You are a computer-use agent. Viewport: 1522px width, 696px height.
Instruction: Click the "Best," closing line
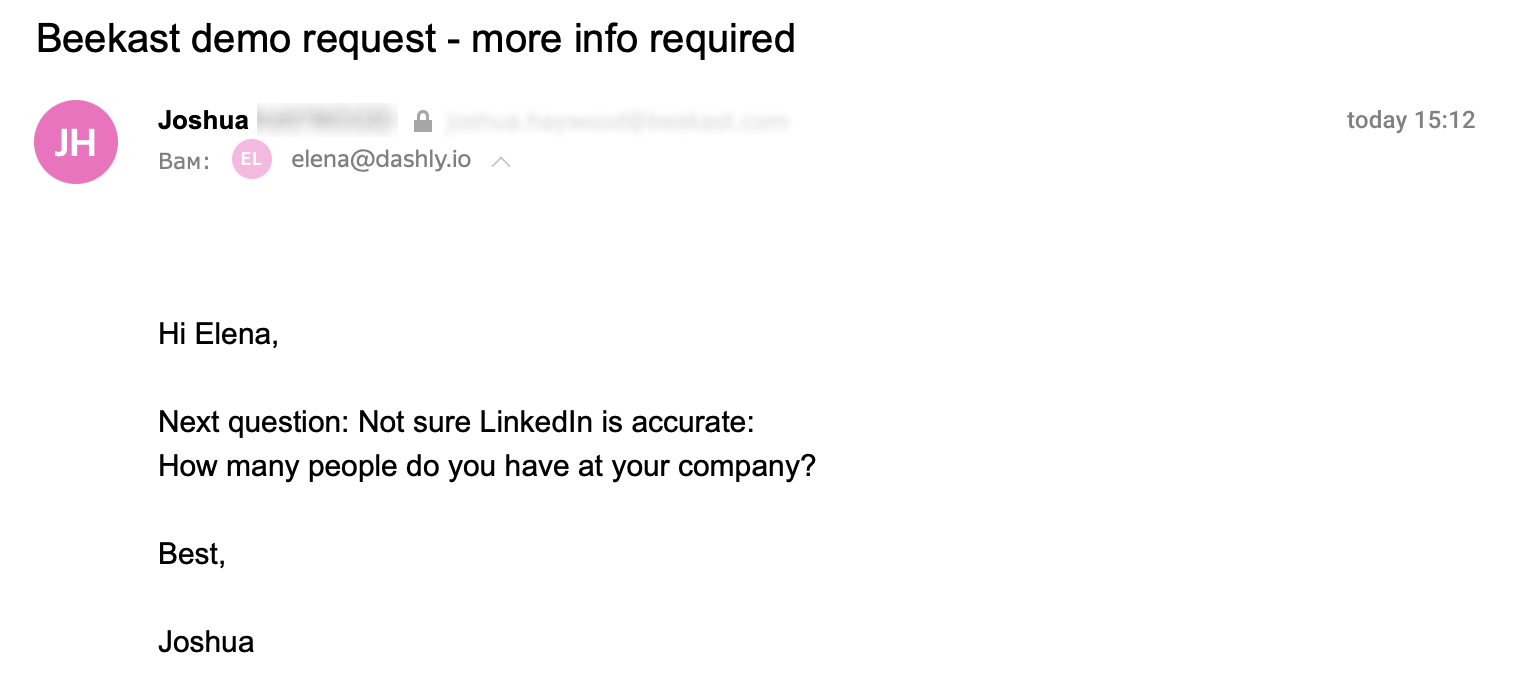[x=192, y=554]
